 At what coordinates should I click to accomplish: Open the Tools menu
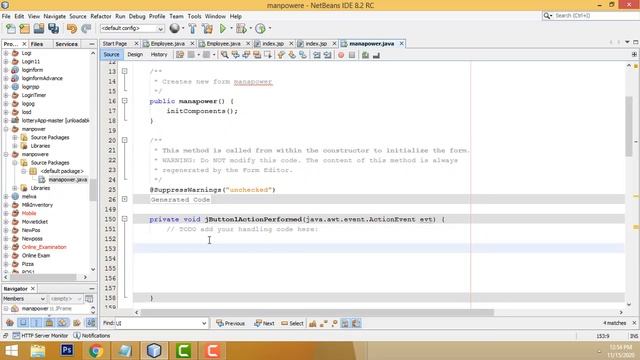coord(194,16)
